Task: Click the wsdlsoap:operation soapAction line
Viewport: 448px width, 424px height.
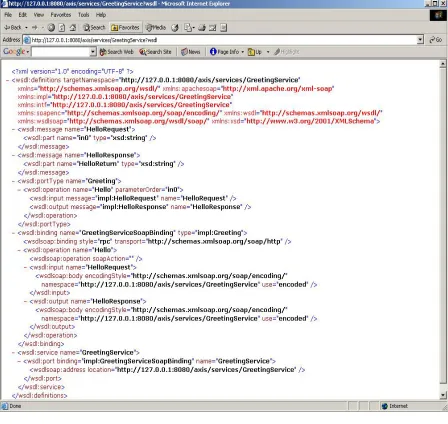Action: (x=86, y=259)
